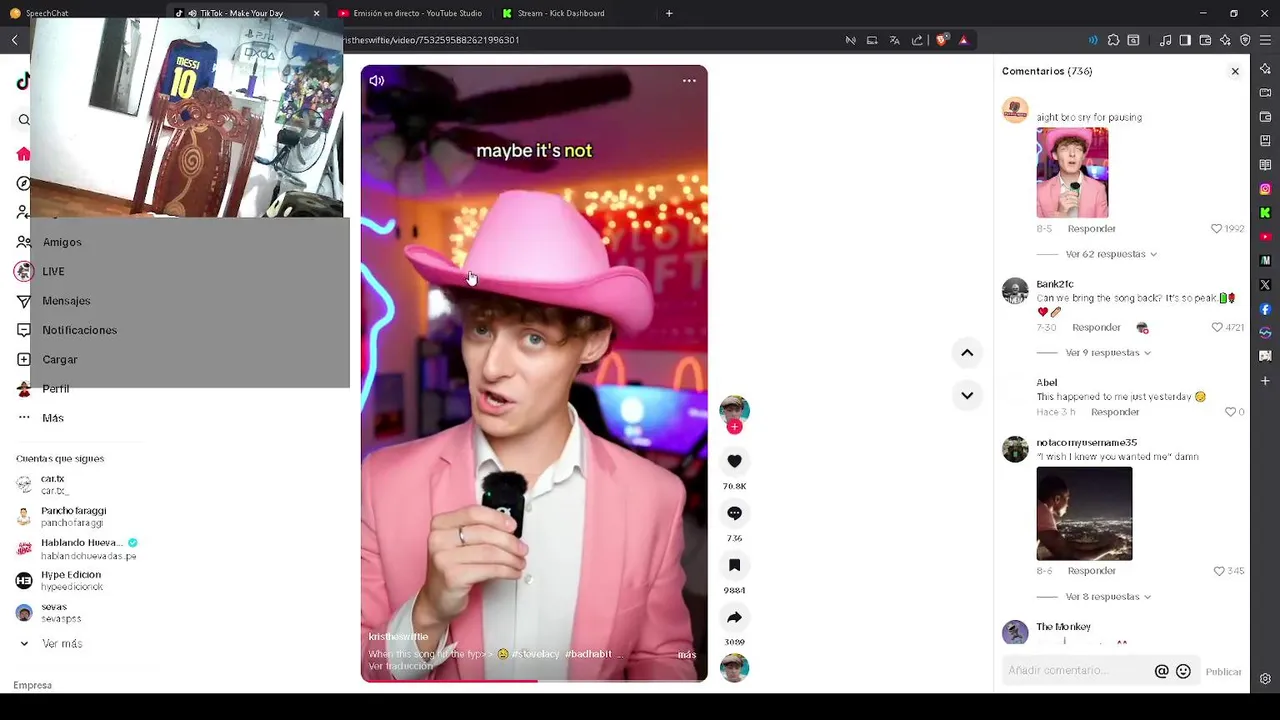This screenshot has width=1280, height=720.
Task: Open the sevas followed account
Action: [x=60, y=613]
